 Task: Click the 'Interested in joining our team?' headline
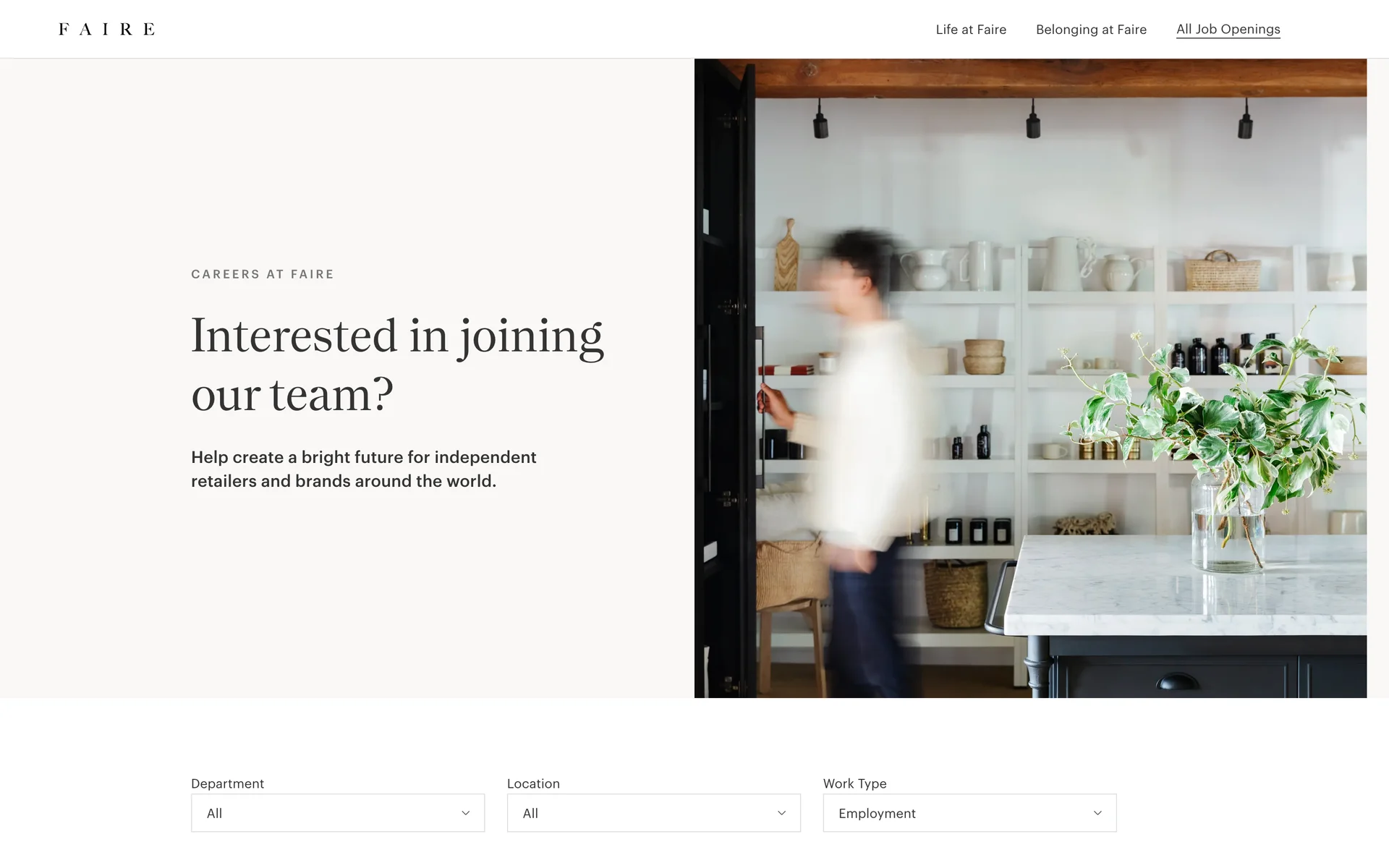click(397, 365)
